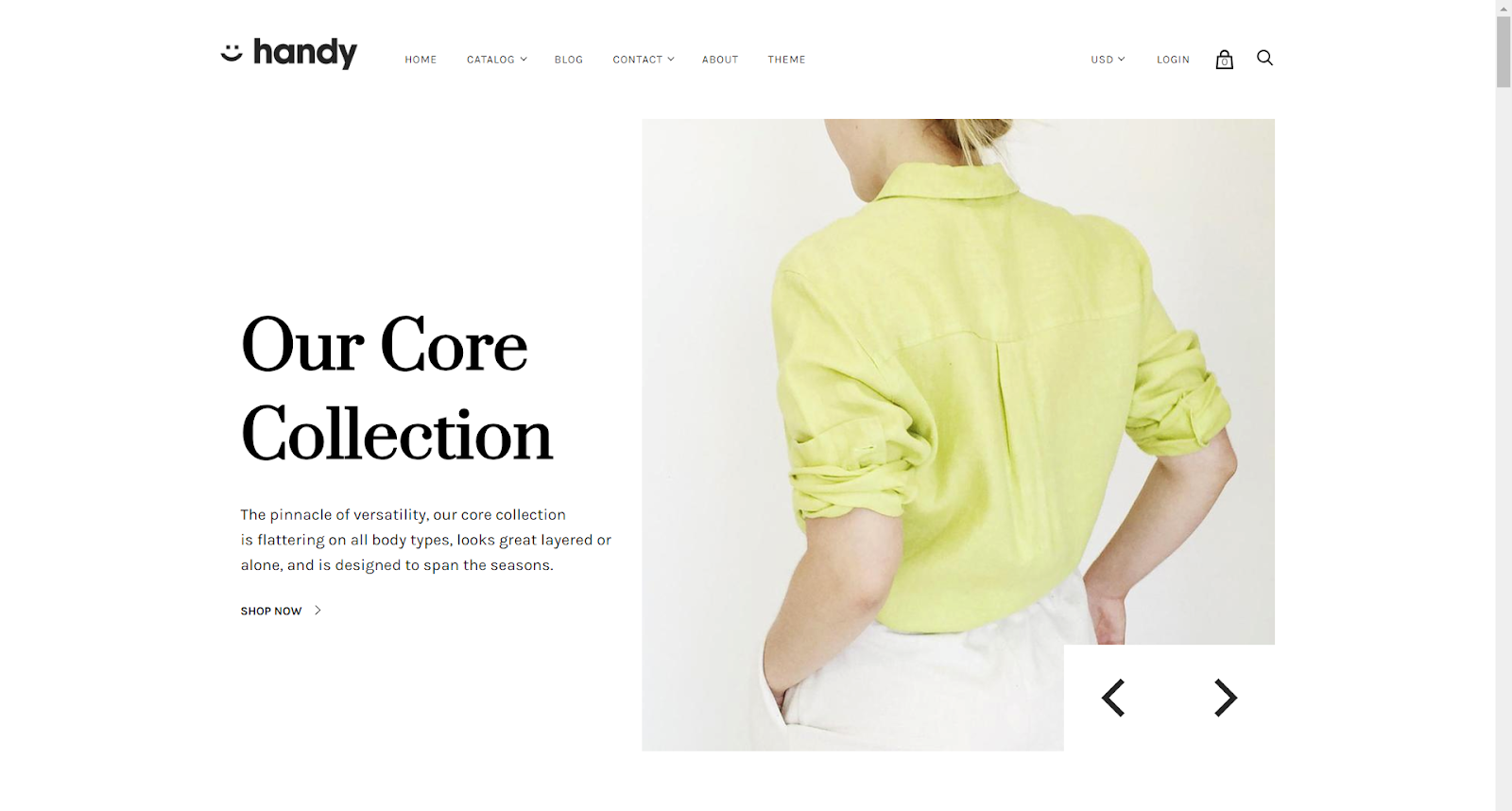Viewport: 1512px width, 811px height.
Task: Click the Login link
Action: (x=1173, y=60)
